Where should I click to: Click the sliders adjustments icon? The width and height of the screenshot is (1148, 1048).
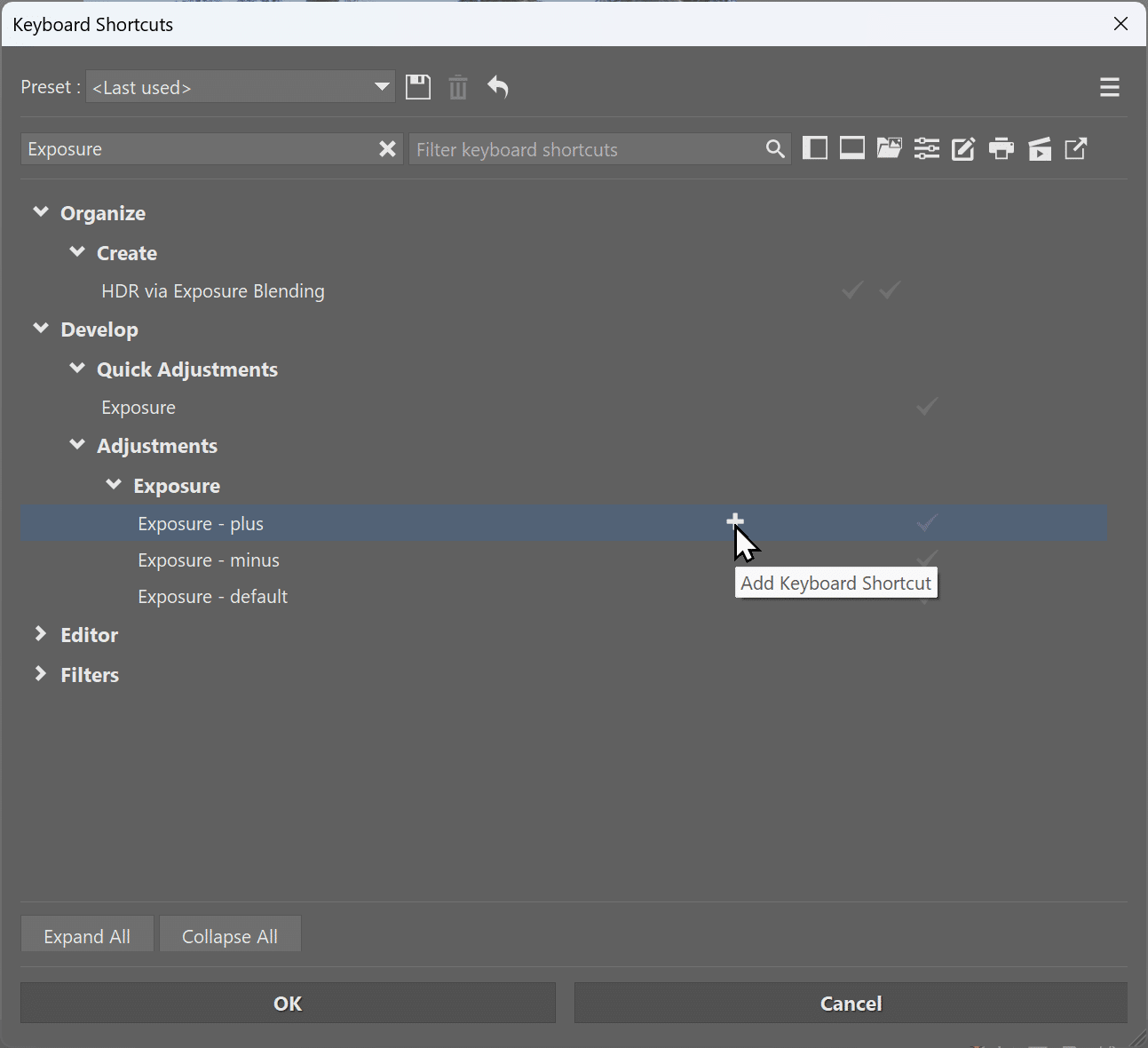click(926, 148)
